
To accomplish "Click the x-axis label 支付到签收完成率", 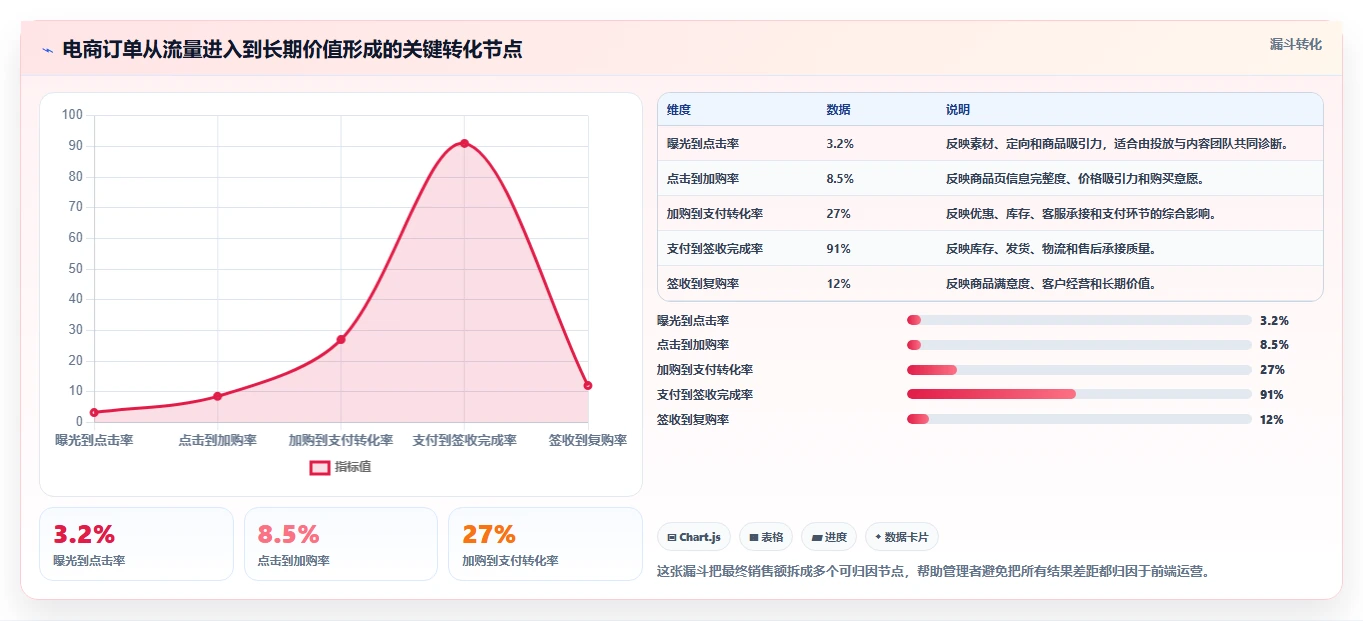I will (x=465, y=441).
